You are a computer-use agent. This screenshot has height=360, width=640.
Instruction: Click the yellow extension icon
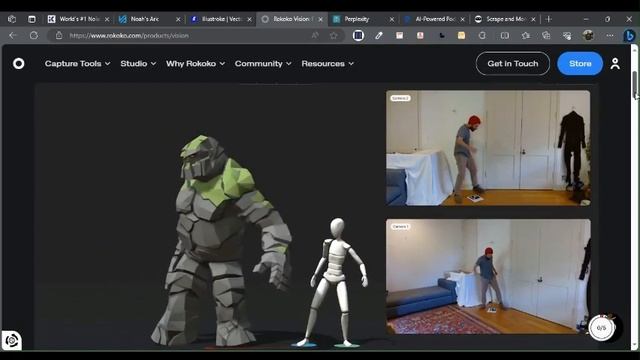pyautogui.click(x=461, y=36)
